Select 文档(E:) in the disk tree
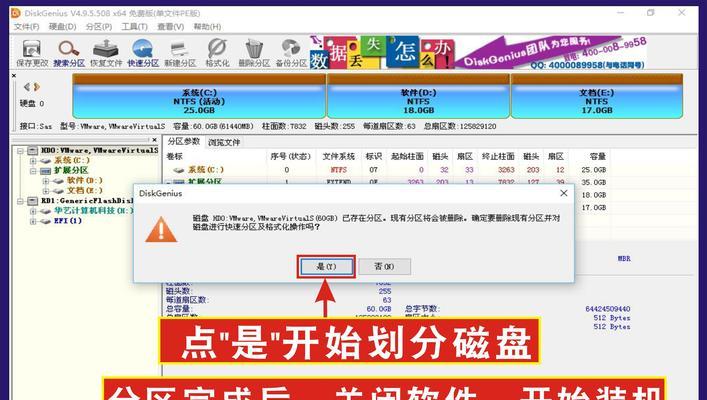The width and height of the screenshot is (707, 400). point(84,190)
